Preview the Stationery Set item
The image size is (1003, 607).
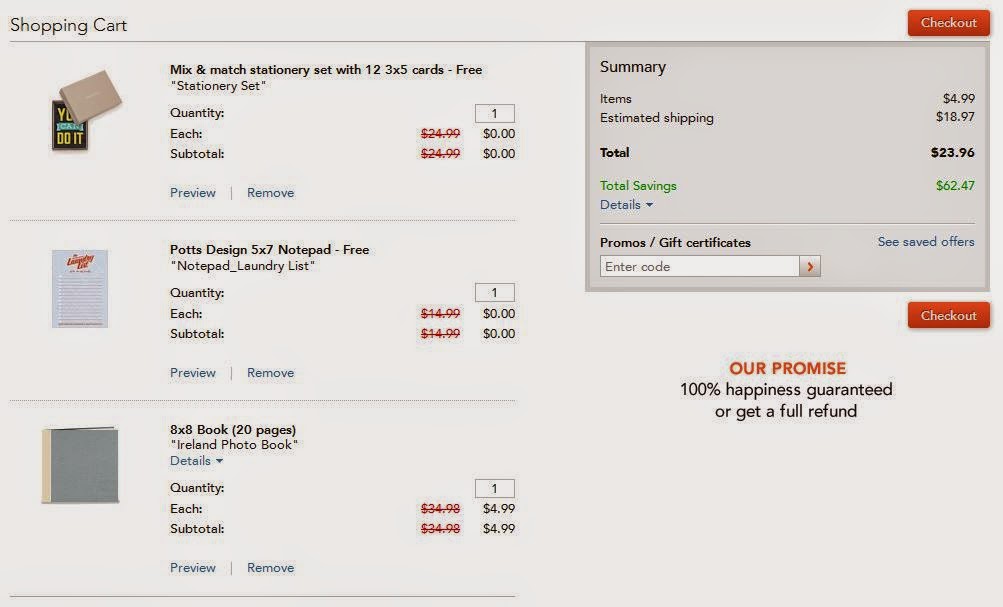193,193
